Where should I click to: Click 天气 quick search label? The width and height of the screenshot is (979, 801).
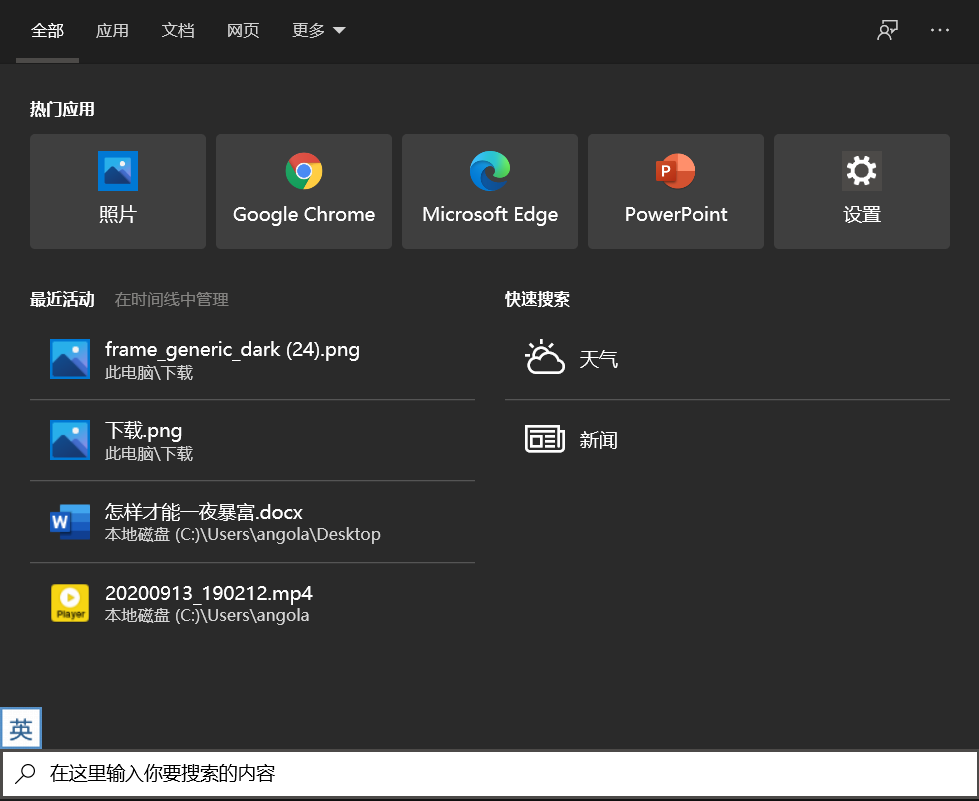(x=598, y=359)
